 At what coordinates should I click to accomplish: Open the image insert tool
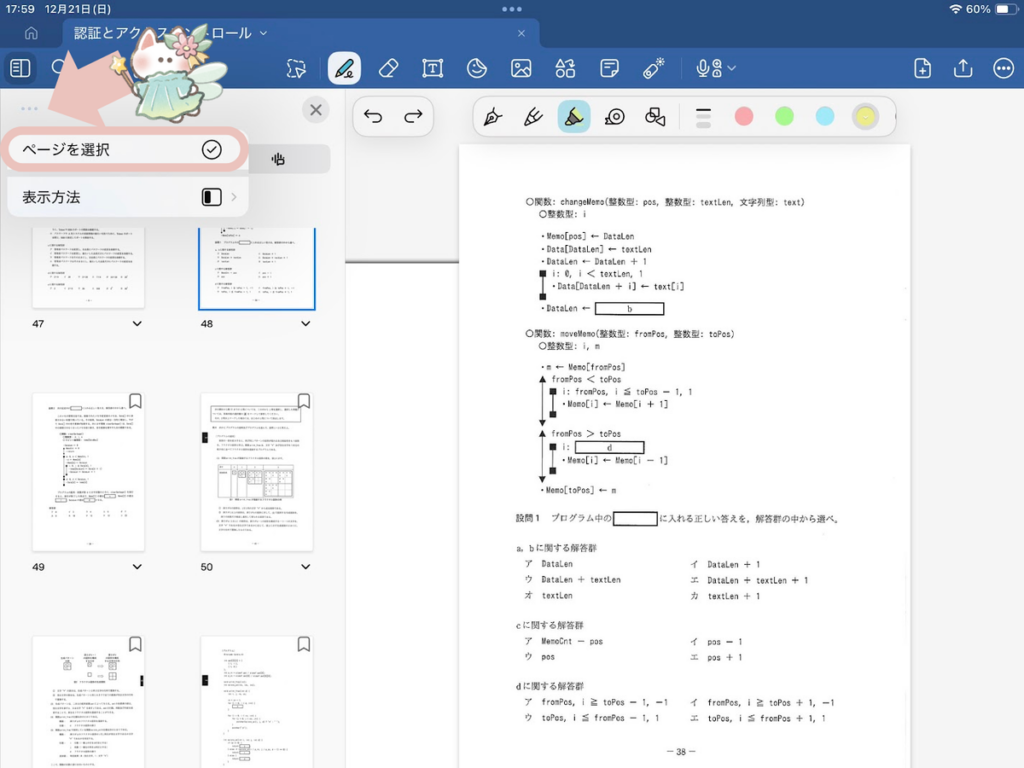click(x=521, y=68)
